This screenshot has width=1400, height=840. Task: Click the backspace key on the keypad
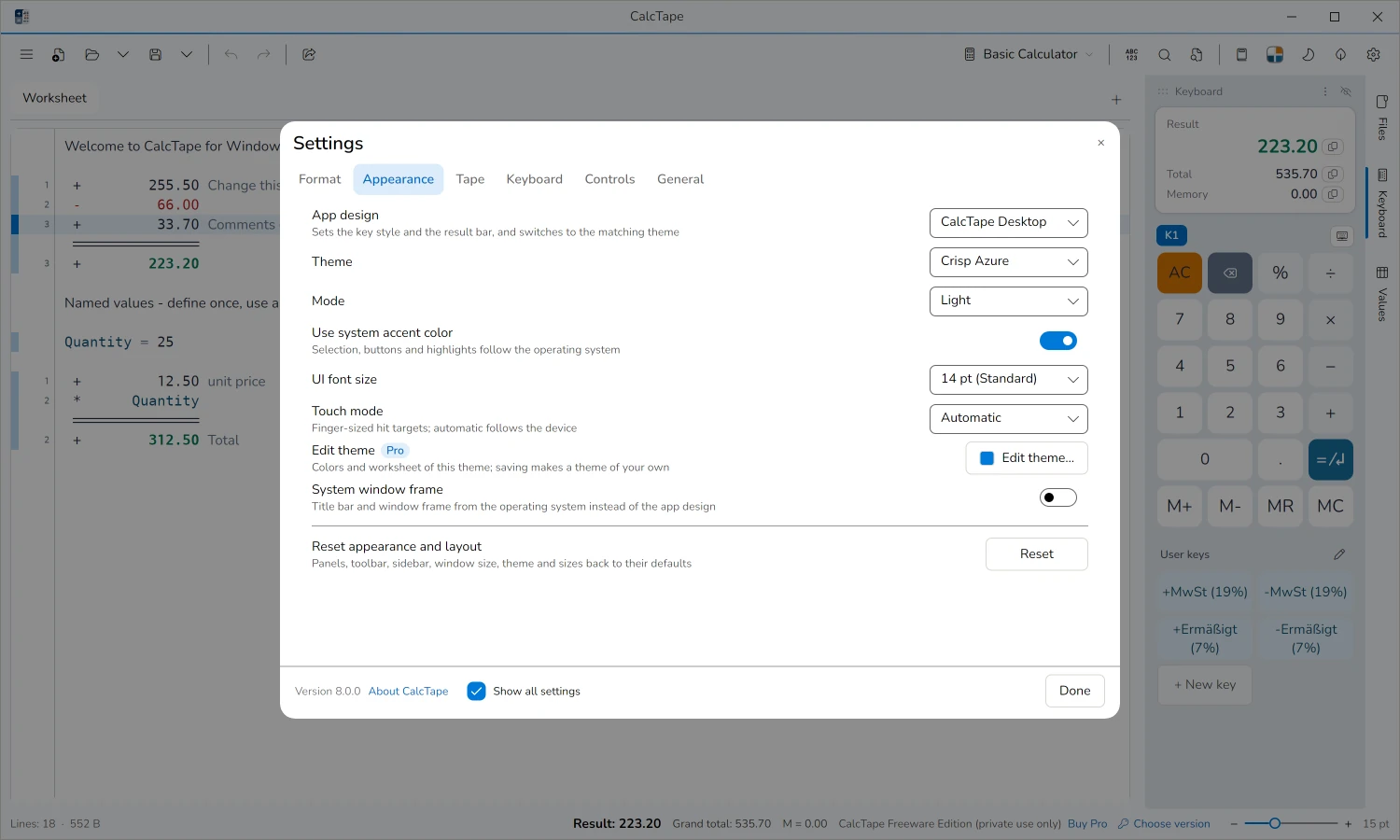coord(1230,273)
